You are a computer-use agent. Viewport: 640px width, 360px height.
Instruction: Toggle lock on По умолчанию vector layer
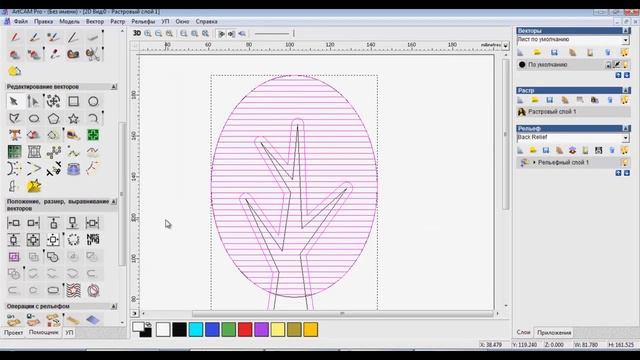608,64
